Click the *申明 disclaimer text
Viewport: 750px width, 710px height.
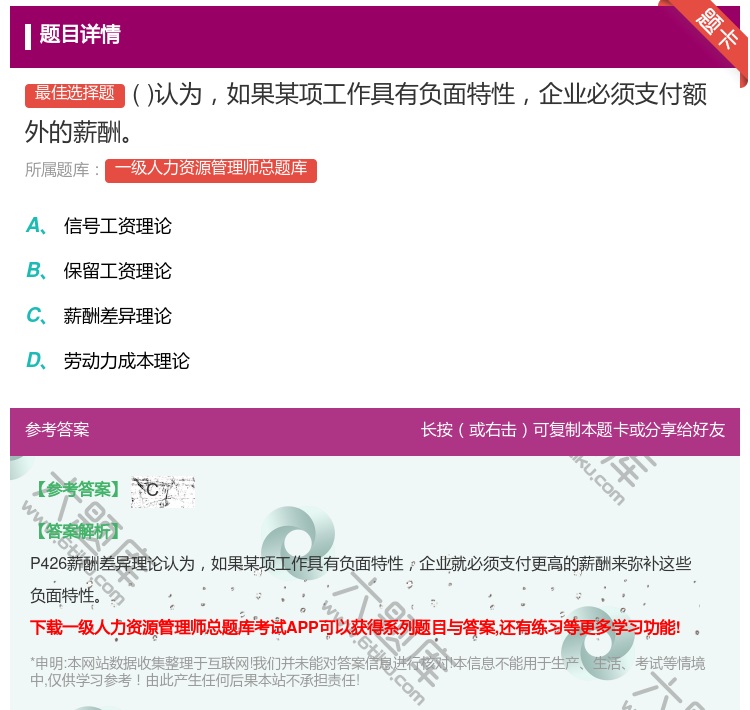coord(367,672)
